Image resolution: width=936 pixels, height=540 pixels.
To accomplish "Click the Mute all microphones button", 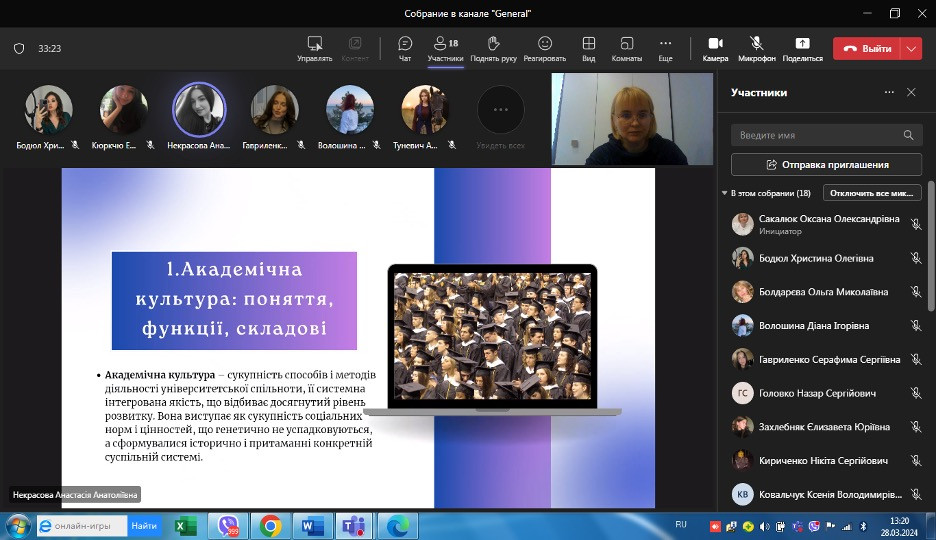I will pyautogui.click(x=872, y=193).
